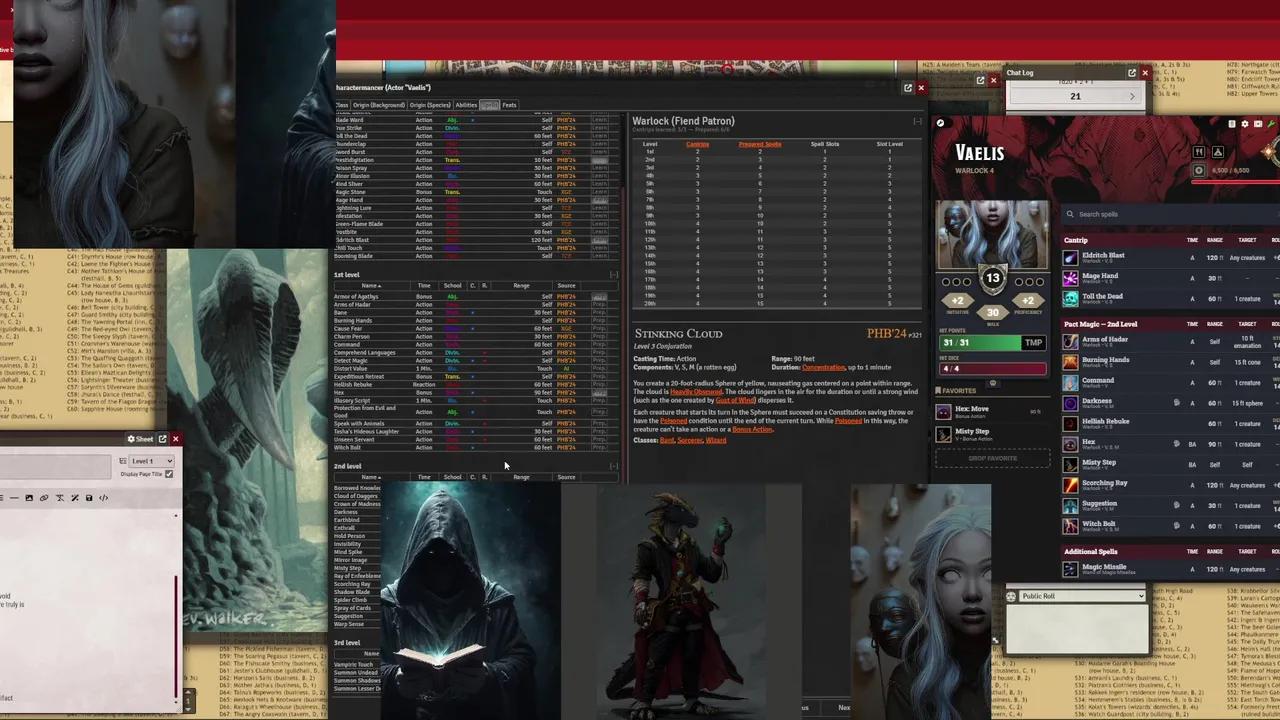Screen dimensions: 1280x720
Task: Click the ID card icon in sheet header
Action: [x=1258, y=124]
